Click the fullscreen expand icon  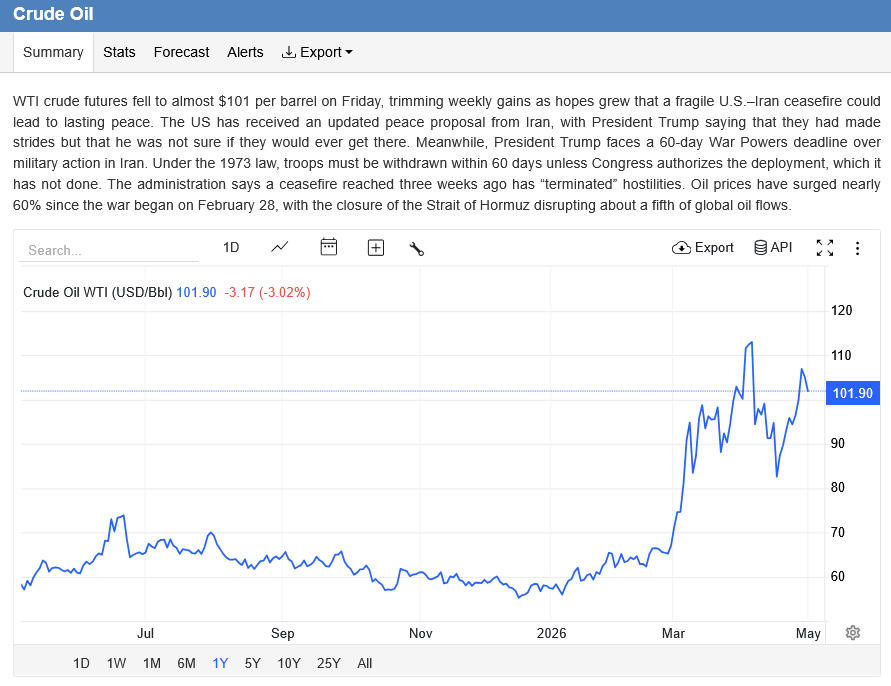click(x=825, y=248)
